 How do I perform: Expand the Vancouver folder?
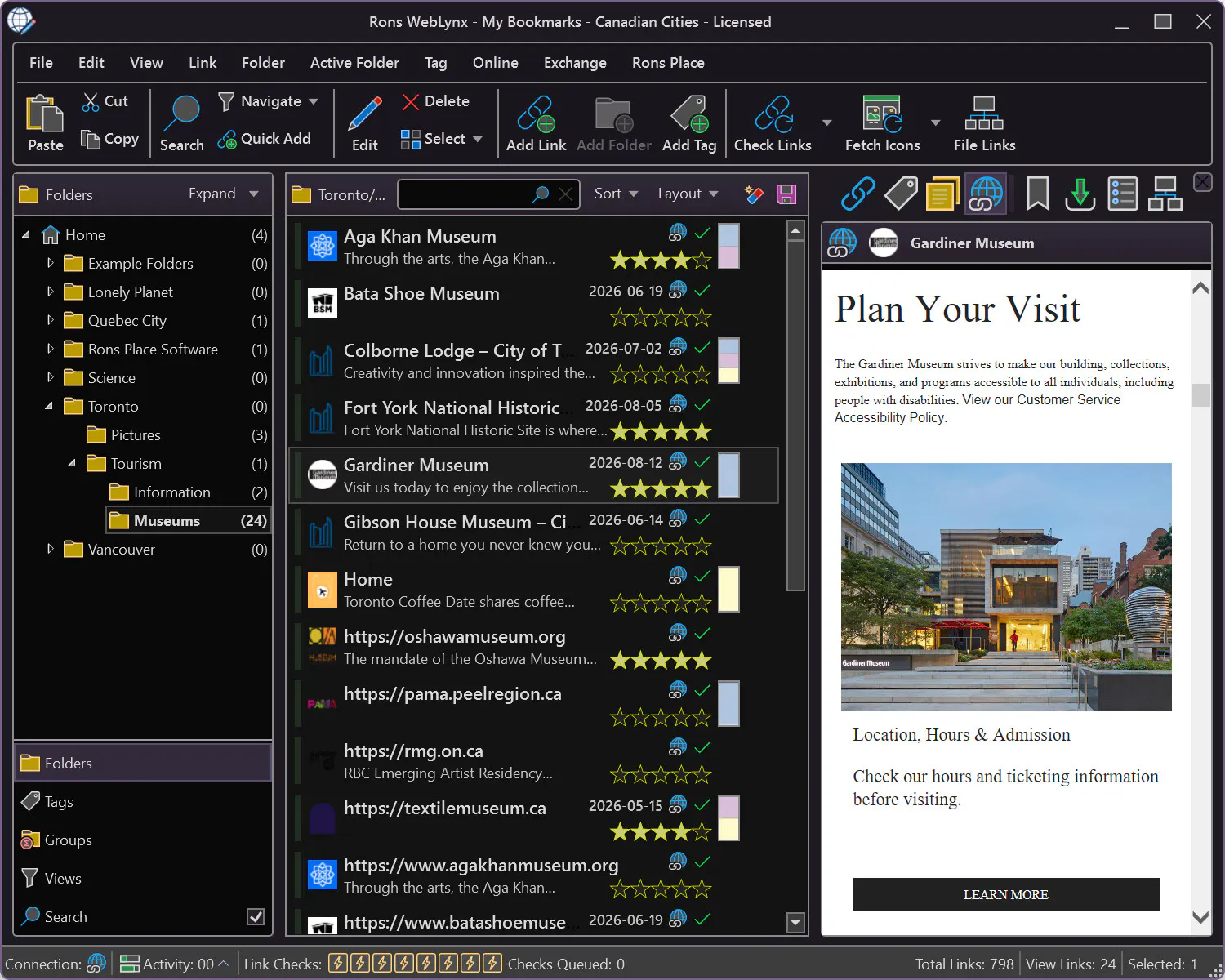[x=51, y=549]
